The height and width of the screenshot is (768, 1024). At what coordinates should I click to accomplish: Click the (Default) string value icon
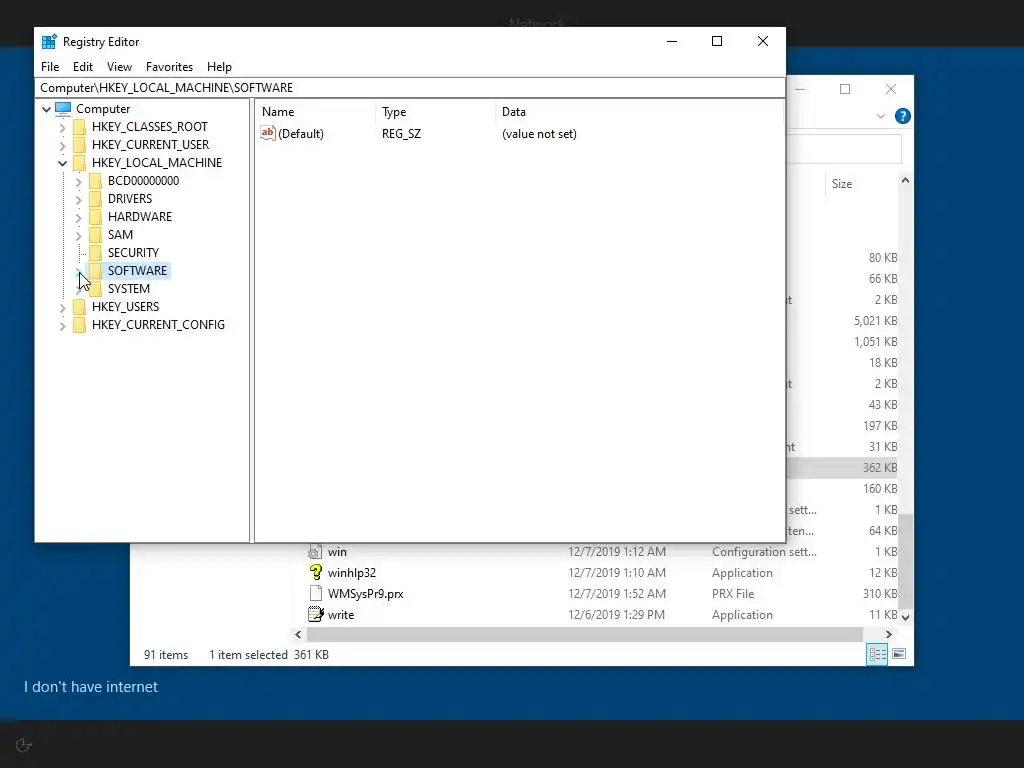[x=268, y=133]
